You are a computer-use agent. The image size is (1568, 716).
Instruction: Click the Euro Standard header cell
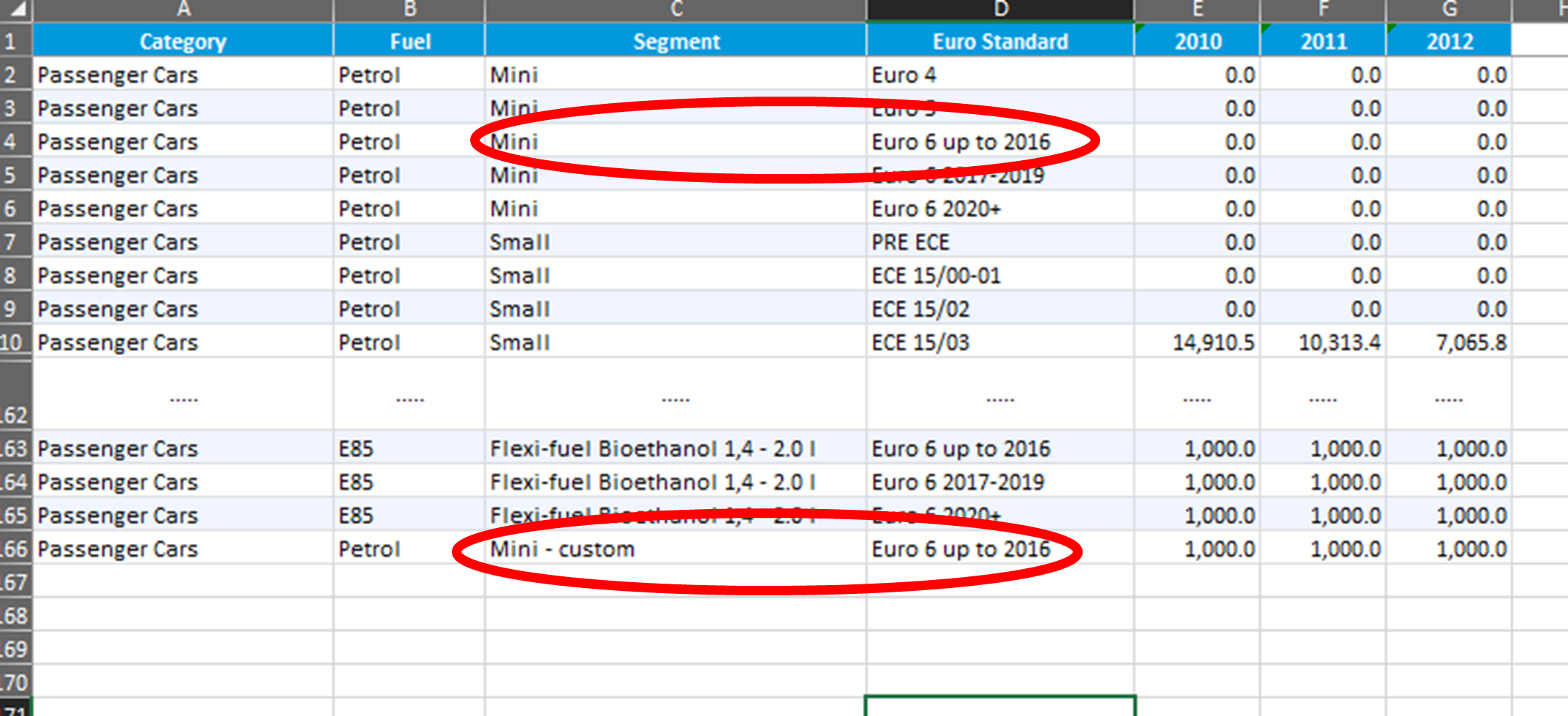point(1000,42)
